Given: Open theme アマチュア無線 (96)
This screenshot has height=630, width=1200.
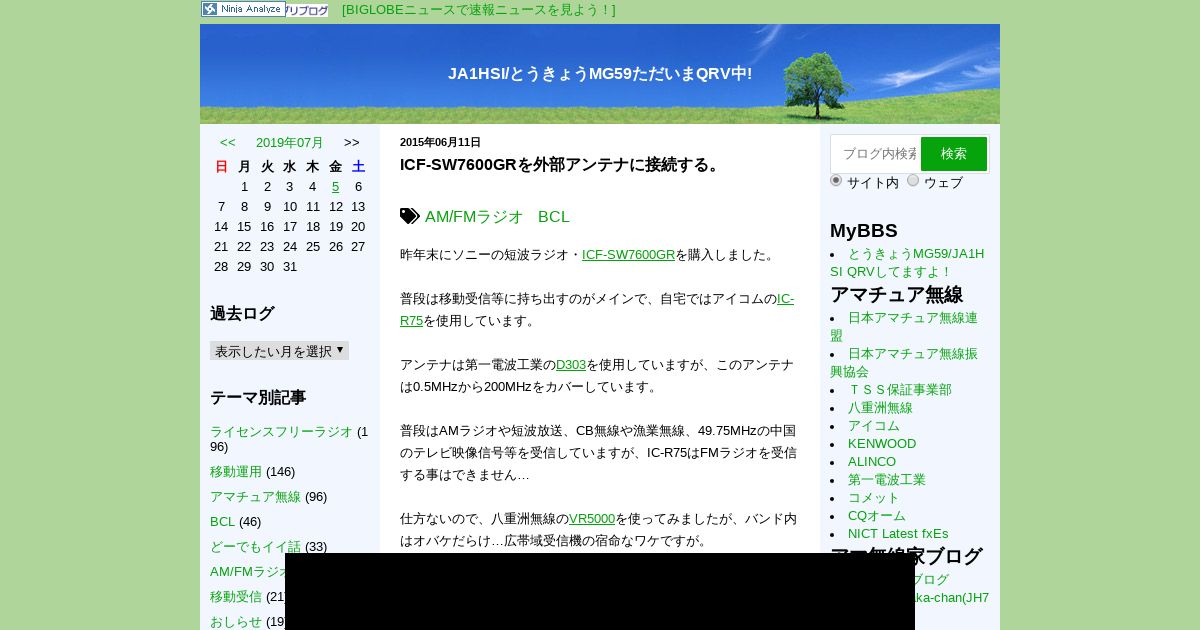Looking at the screenshot, I should click(255, 496).
